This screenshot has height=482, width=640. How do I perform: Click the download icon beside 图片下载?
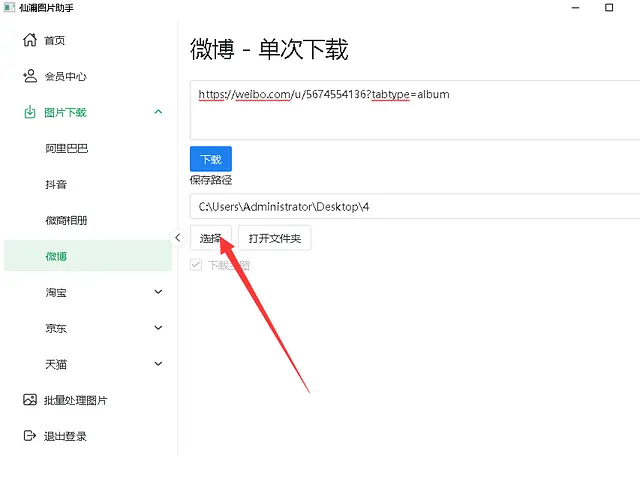30,112
